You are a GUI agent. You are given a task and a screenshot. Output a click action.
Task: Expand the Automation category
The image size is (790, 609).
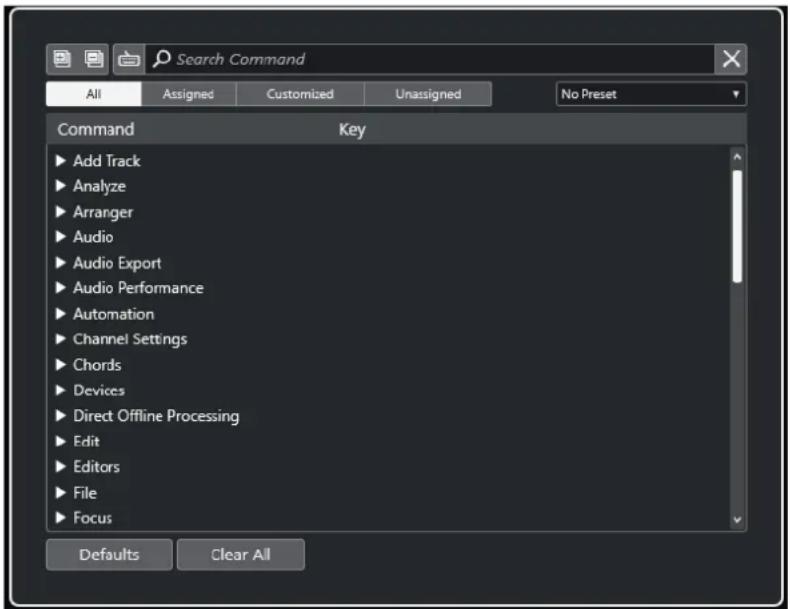(x=61, y=314)
